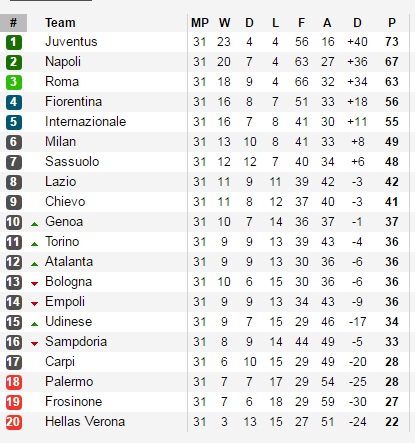Click Milan rank 6 grey badge
This screenshot has width=415, height=443.
pyautogui.click(x=14, y=142)
